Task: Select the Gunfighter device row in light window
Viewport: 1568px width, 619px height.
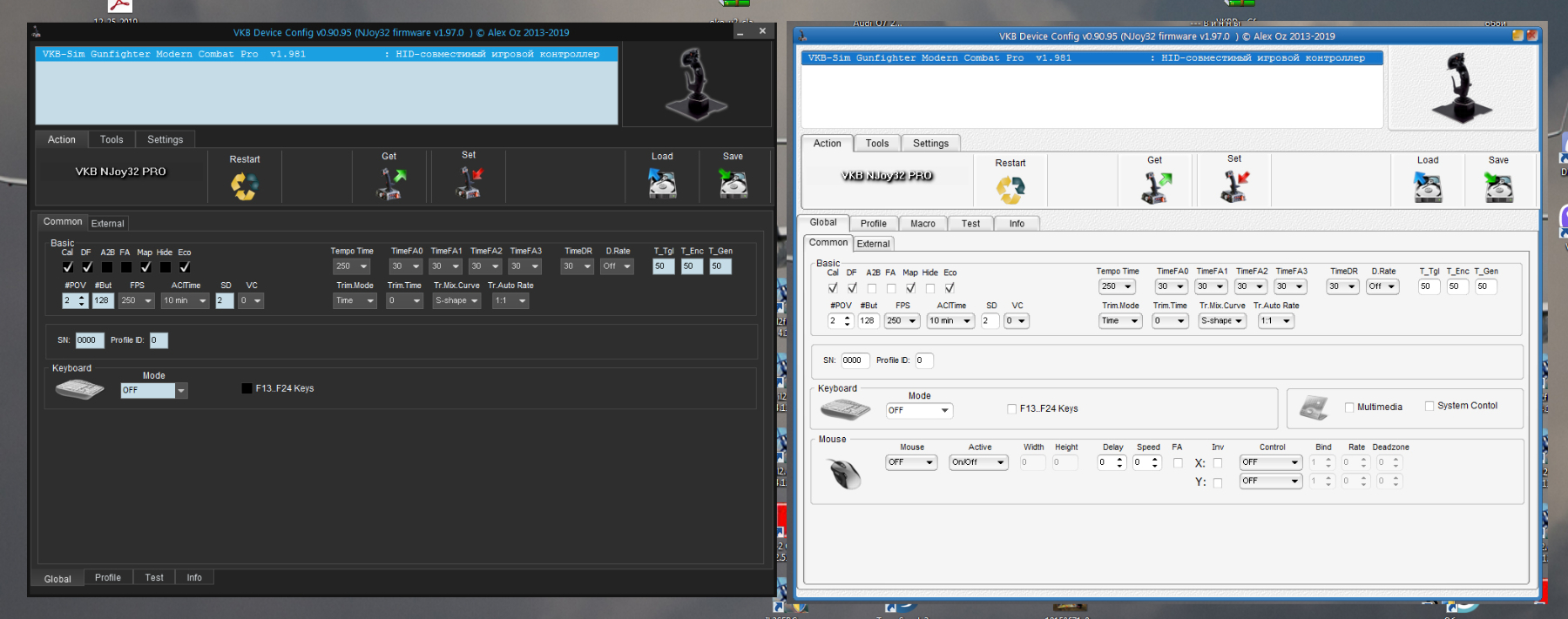Action: click(x=1092, y=58)
